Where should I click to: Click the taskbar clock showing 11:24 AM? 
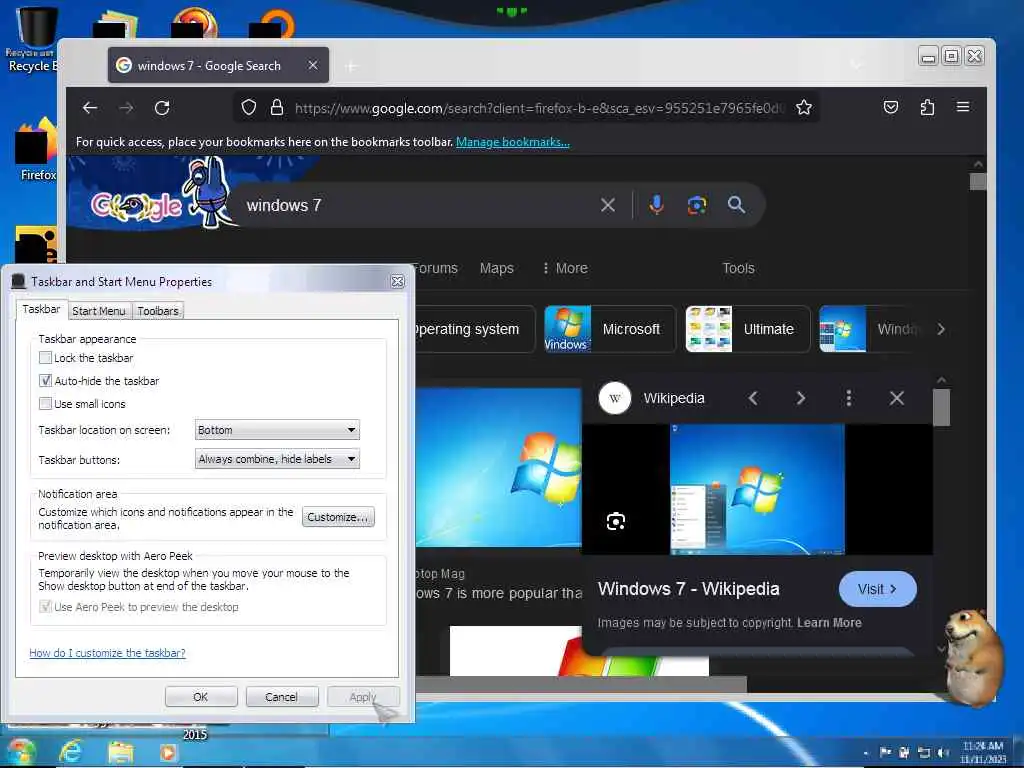(983, 752)
